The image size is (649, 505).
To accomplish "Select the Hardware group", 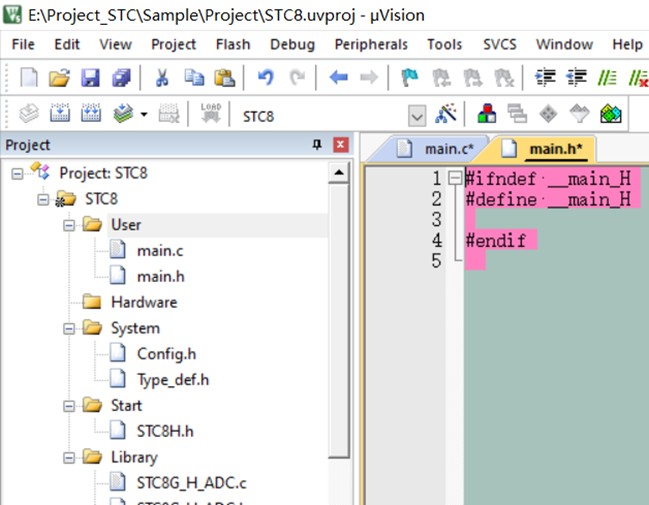I will click(x=144, y=302).
